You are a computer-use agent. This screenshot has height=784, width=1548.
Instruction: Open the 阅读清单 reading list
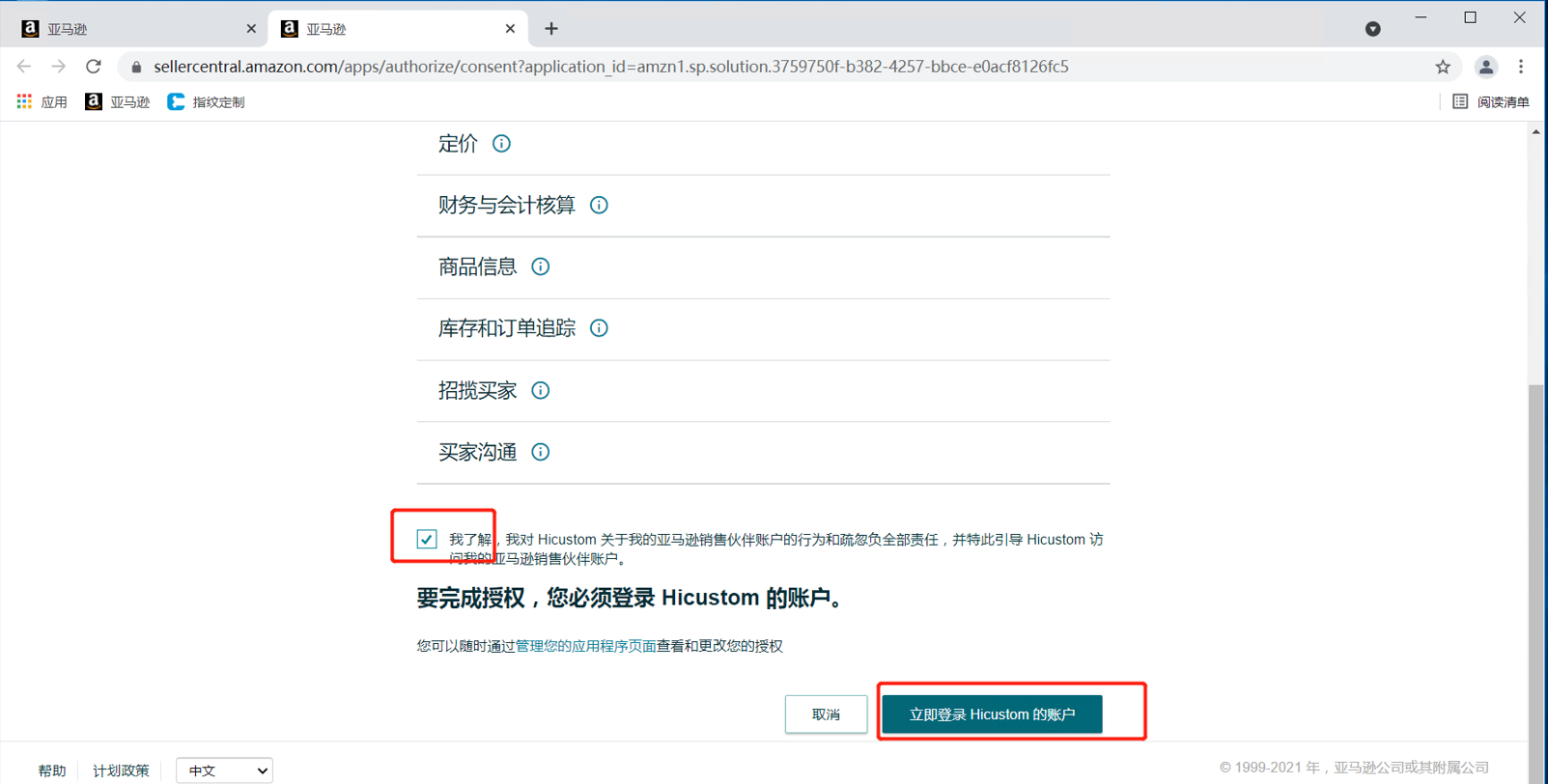pyautogui.click(x=1491, y=101)
